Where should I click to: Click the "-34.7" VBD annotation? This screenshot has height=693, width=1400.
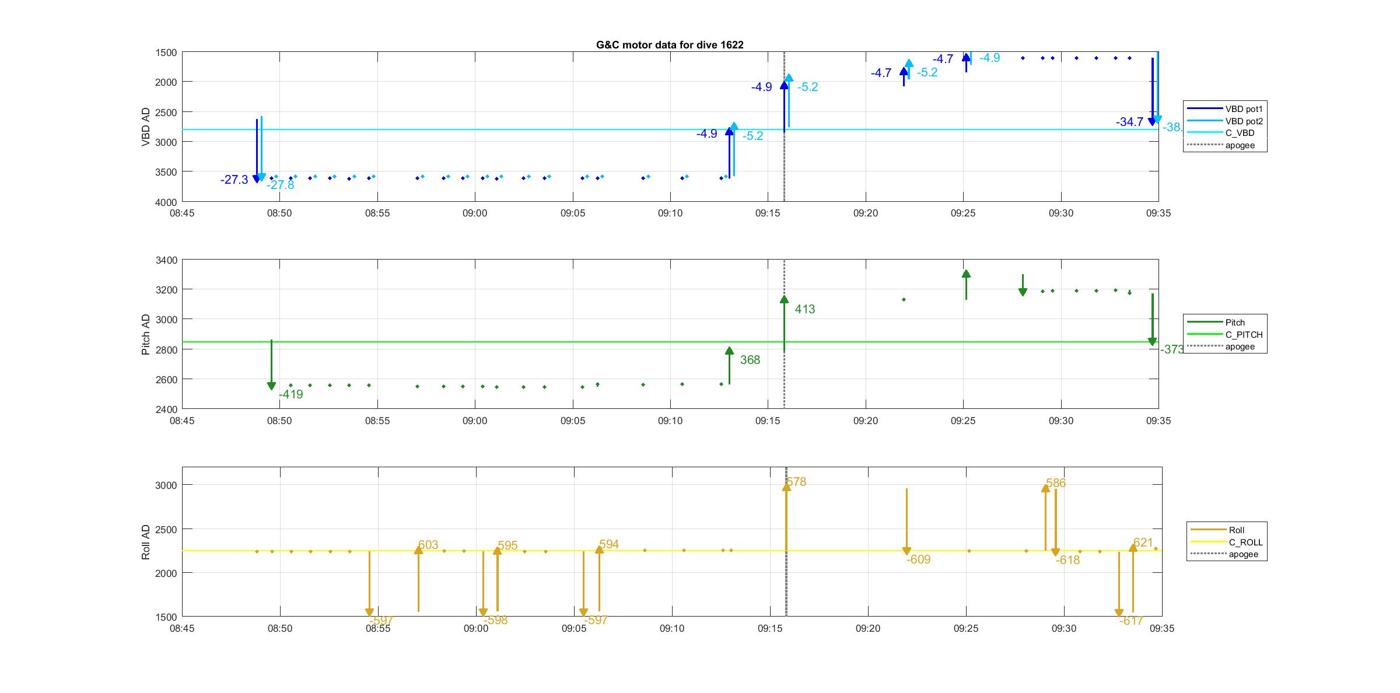point(1130,122)
